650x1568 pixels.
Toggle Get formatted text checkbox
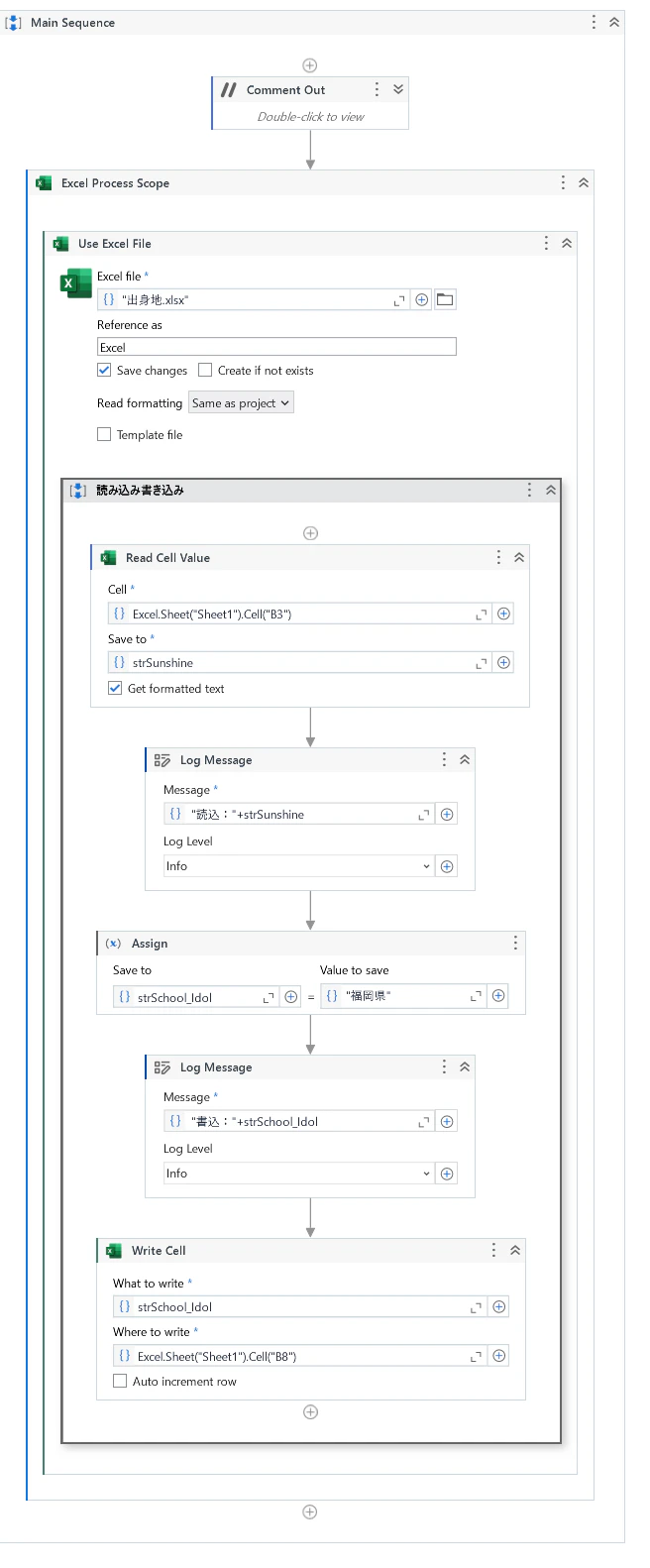[x=115, y=688]
